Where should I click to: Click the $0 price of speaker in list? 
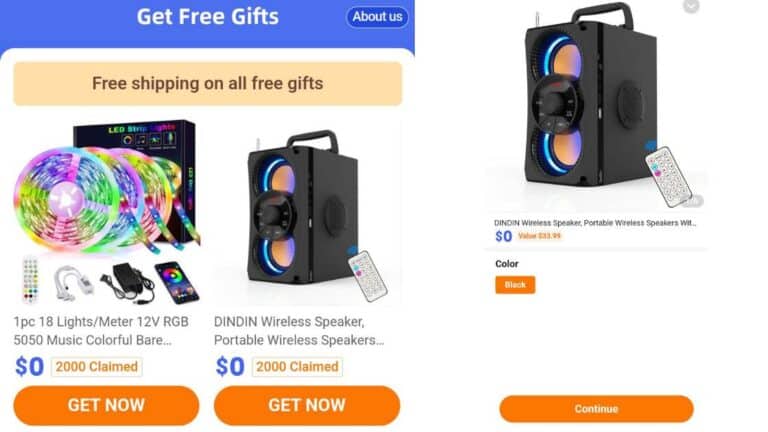click(x=230, y=367)
